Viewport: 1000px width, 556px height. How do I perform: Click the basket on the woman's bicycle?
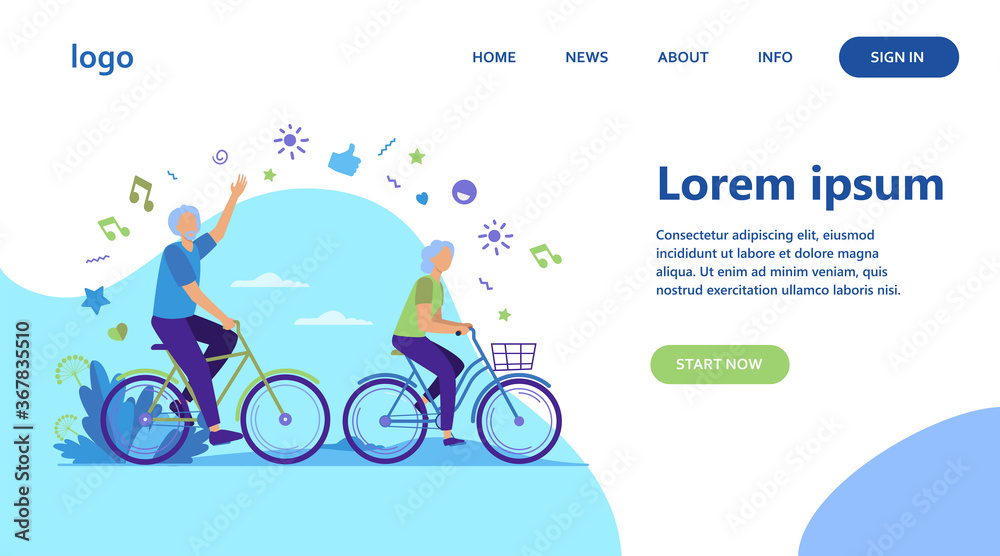513,356
